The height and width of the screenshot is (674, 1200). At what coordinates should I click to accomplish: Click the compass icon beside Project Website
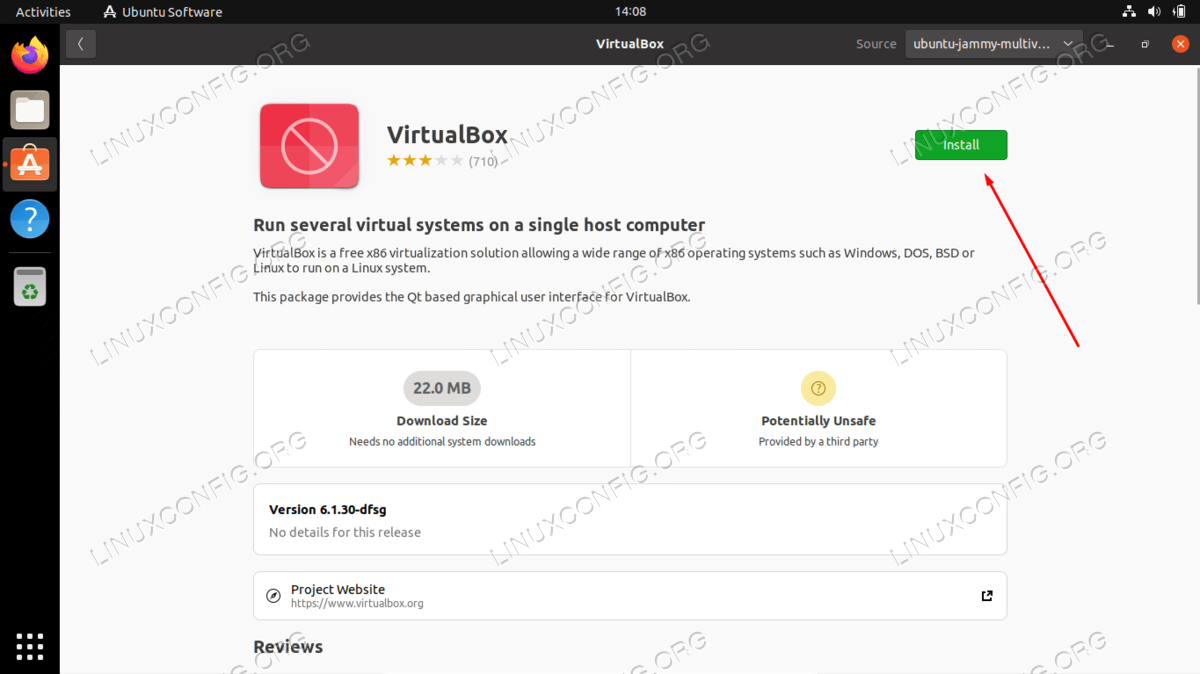[274, 596]
